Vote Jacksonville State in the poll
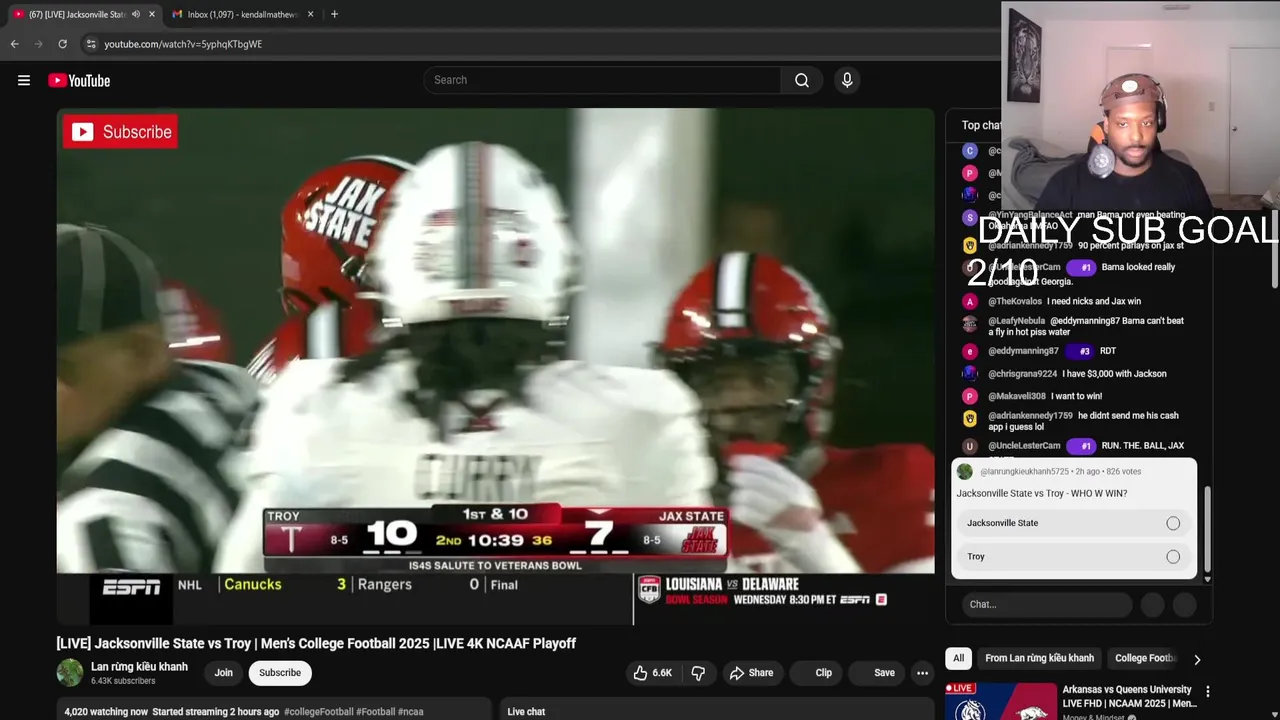The height and width of the screenshot is (720, 1280). pos(1073,523)
